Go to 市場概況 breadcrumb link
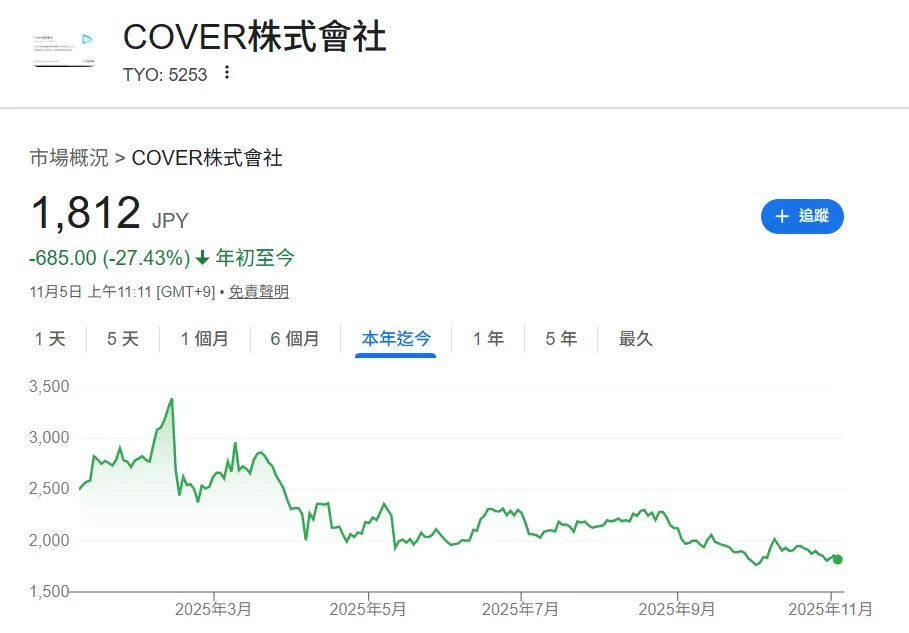This screenshot has height=633, width=909. (x=68, y=158)
